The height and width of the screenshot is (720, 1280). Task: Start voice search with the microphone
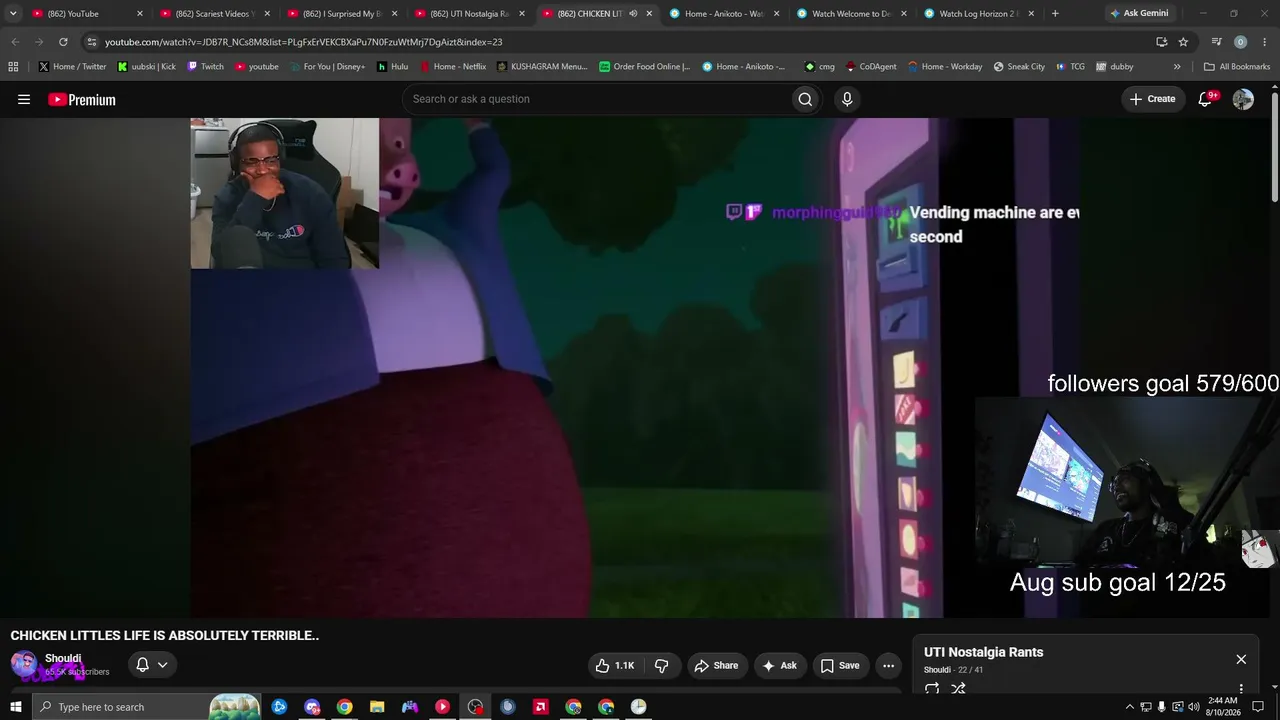pyautogui.click(x=847, y=99)
